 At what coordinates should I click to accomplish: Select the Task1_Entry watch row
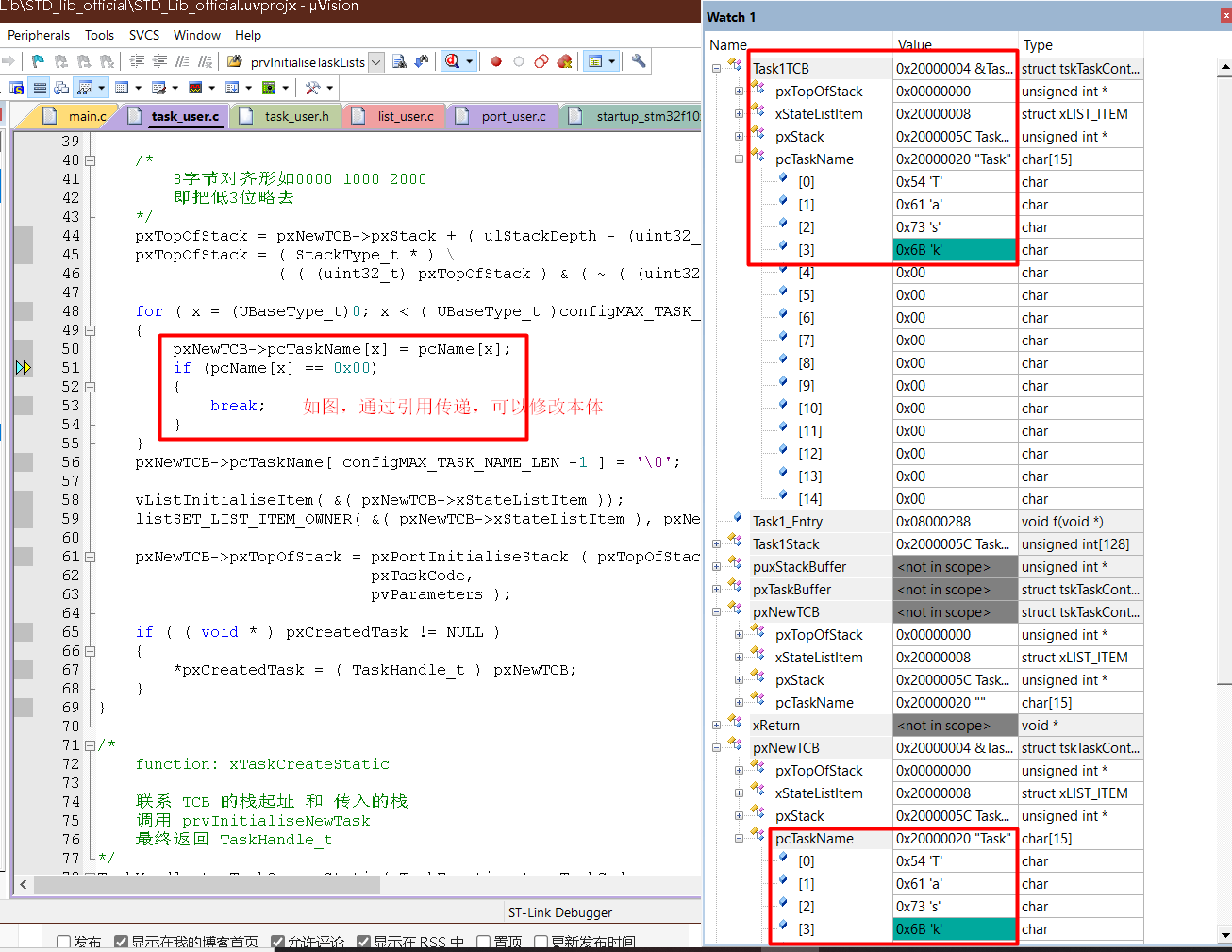925,521
